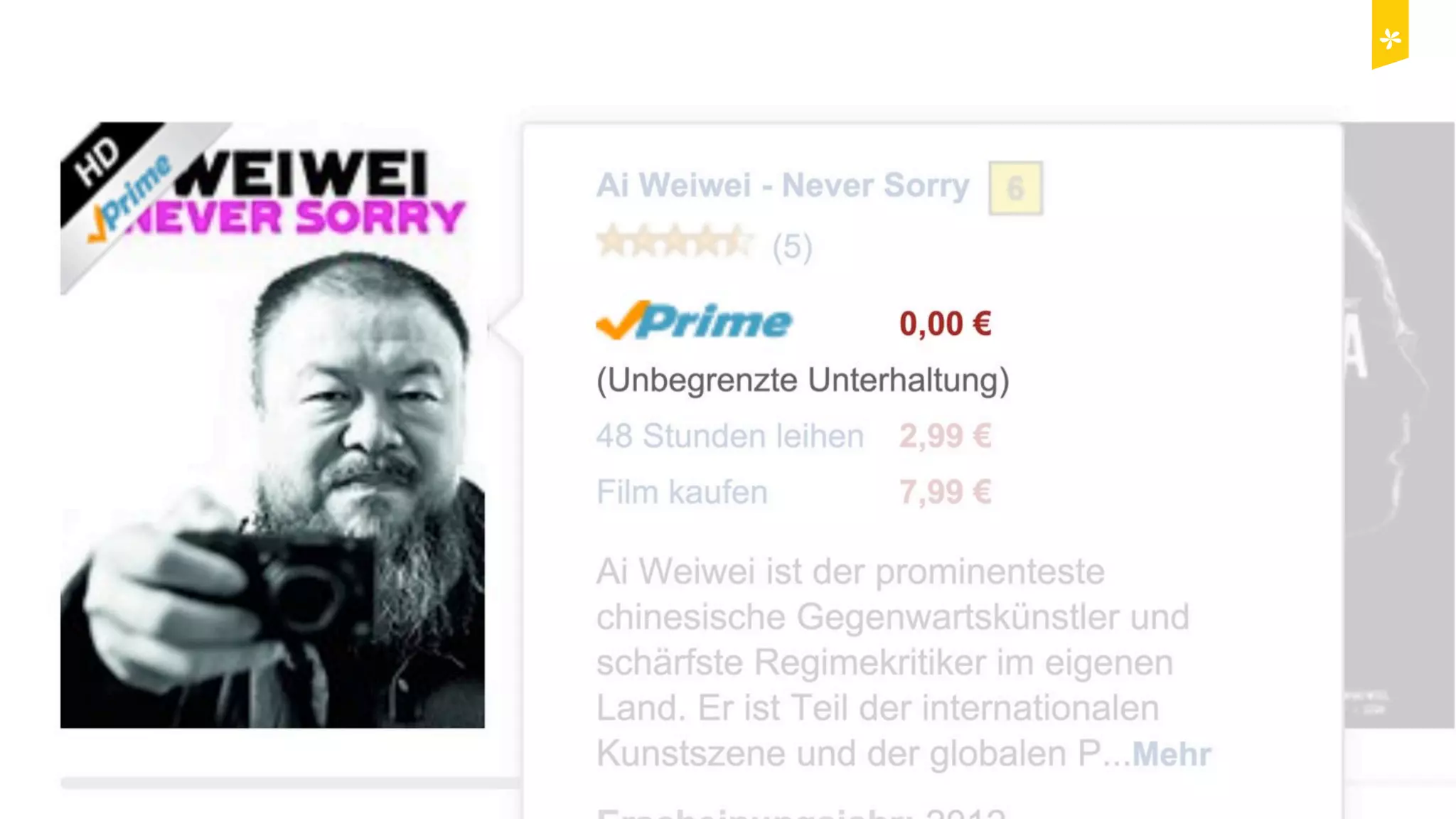Click the age rating 6 badge

1015,188
